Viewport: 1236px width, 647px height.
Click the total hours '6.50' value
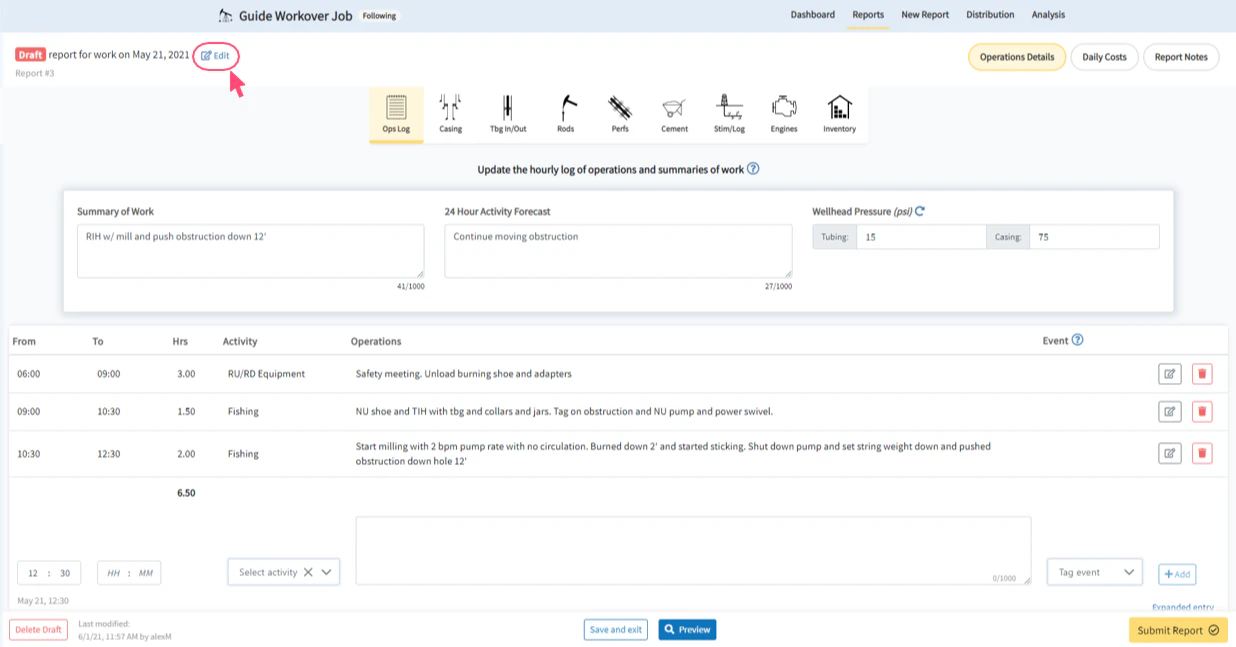(x=186, y=493)
